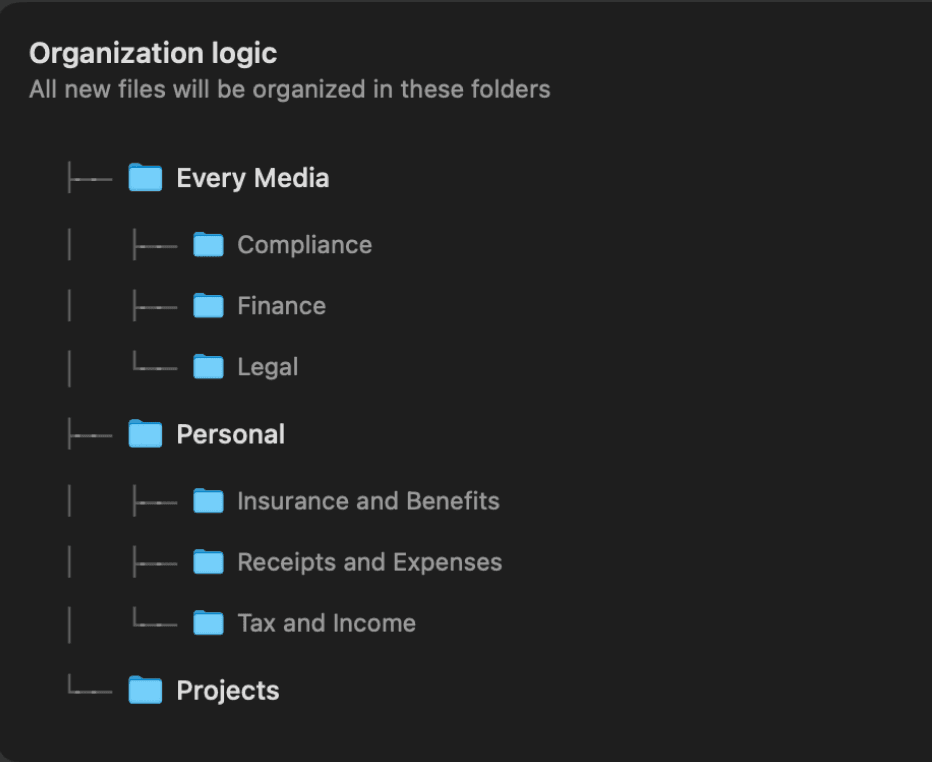932x762 pixels.
Task: Choose Tax and Income label
Action: (326, 623)
